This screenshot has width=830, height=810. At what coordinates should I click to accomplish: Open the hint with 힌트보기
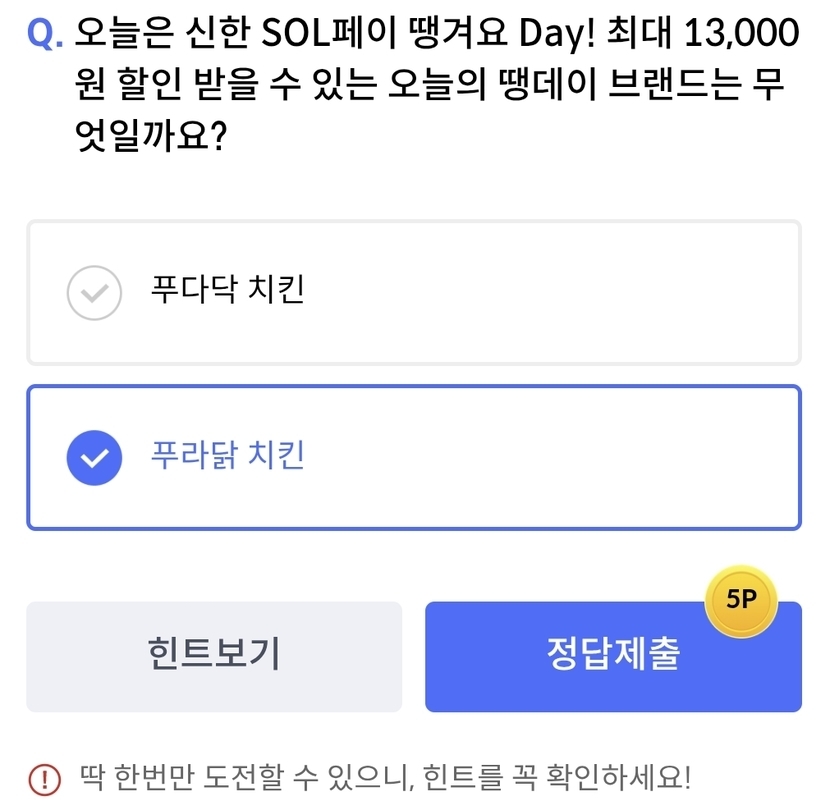[214, 656]
